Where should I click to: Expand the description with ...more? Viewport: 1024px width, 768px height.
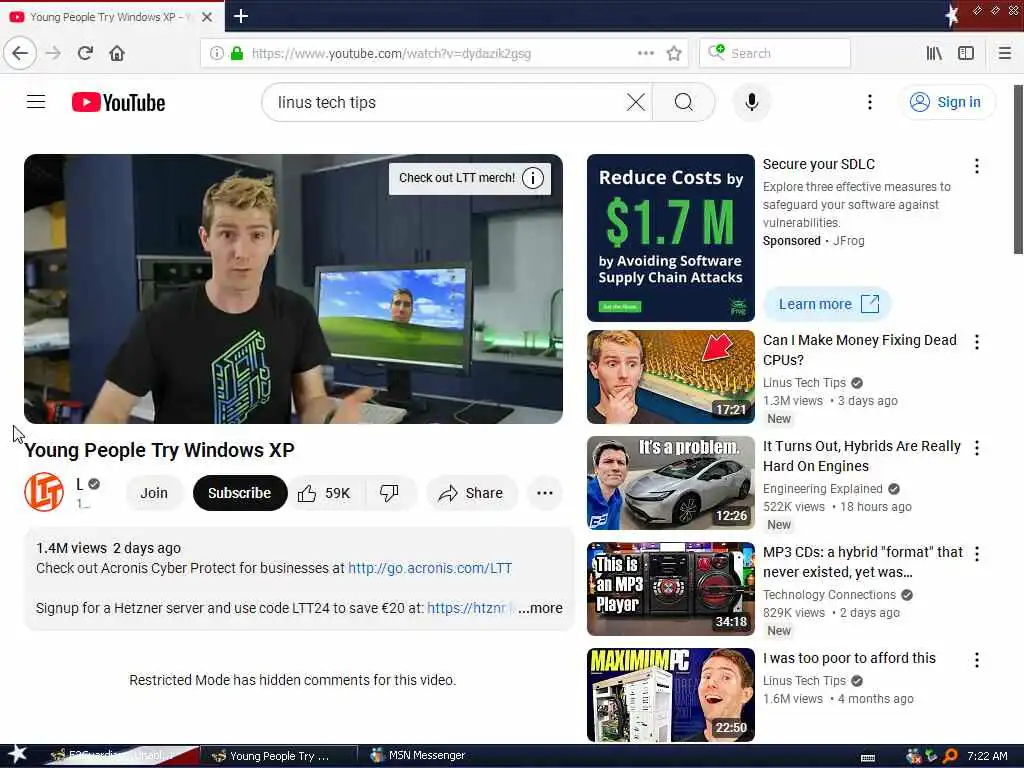[x=540, y=608]
